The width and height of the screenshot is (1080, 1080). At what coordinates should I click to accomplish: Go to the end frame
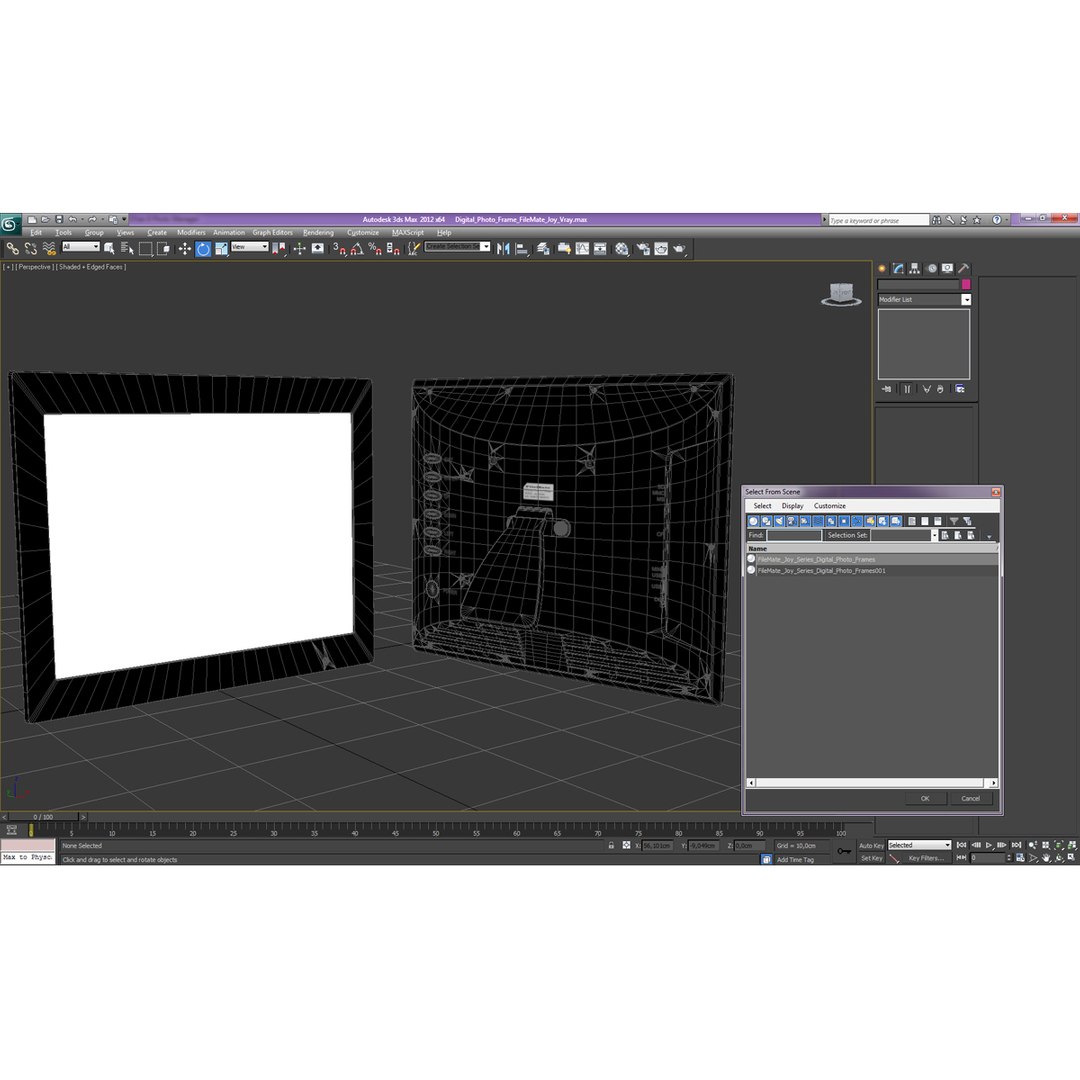click(x=1016, y=845)
